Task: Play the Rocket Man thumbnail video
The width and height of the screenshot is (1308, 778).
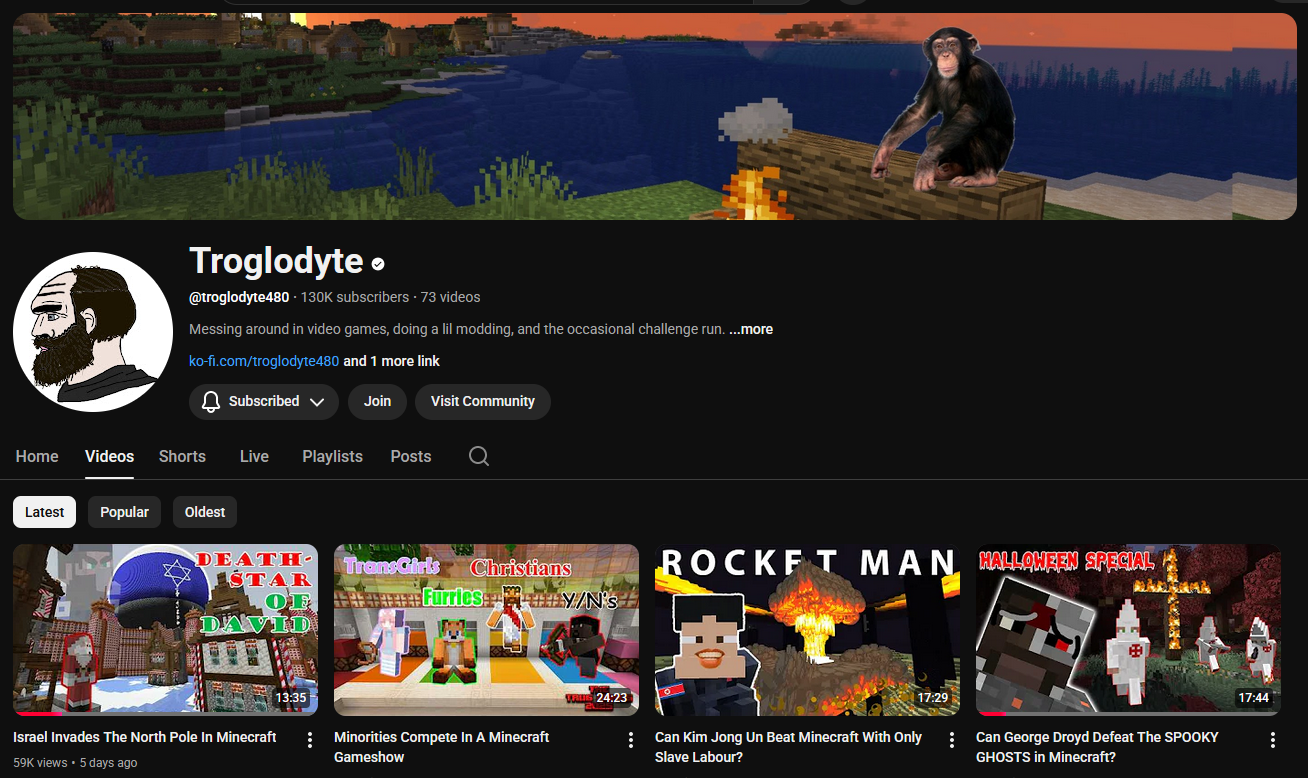Action: coord(807,630)
